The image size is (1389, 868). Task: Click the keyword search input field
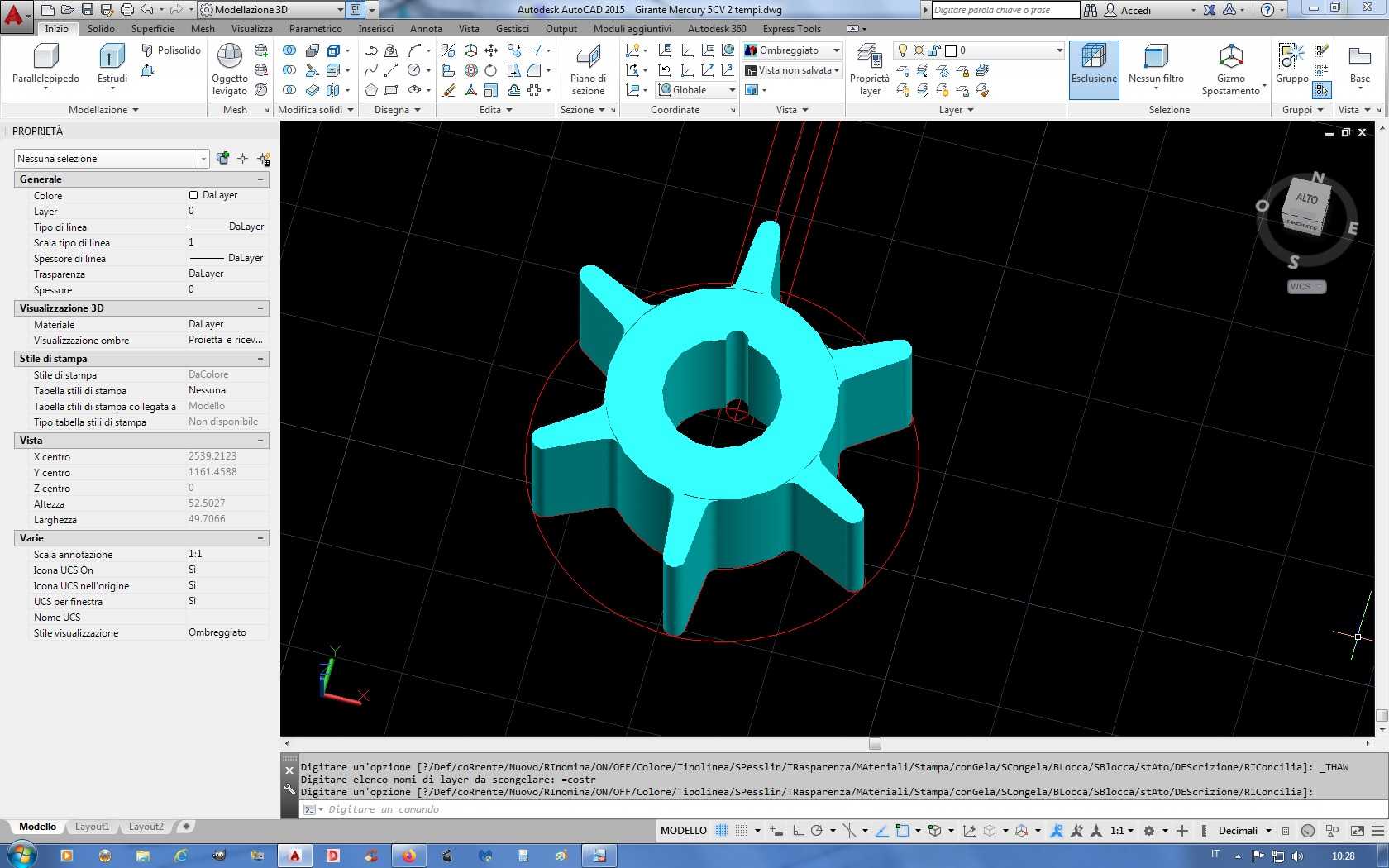click(x=1005, y=10)
